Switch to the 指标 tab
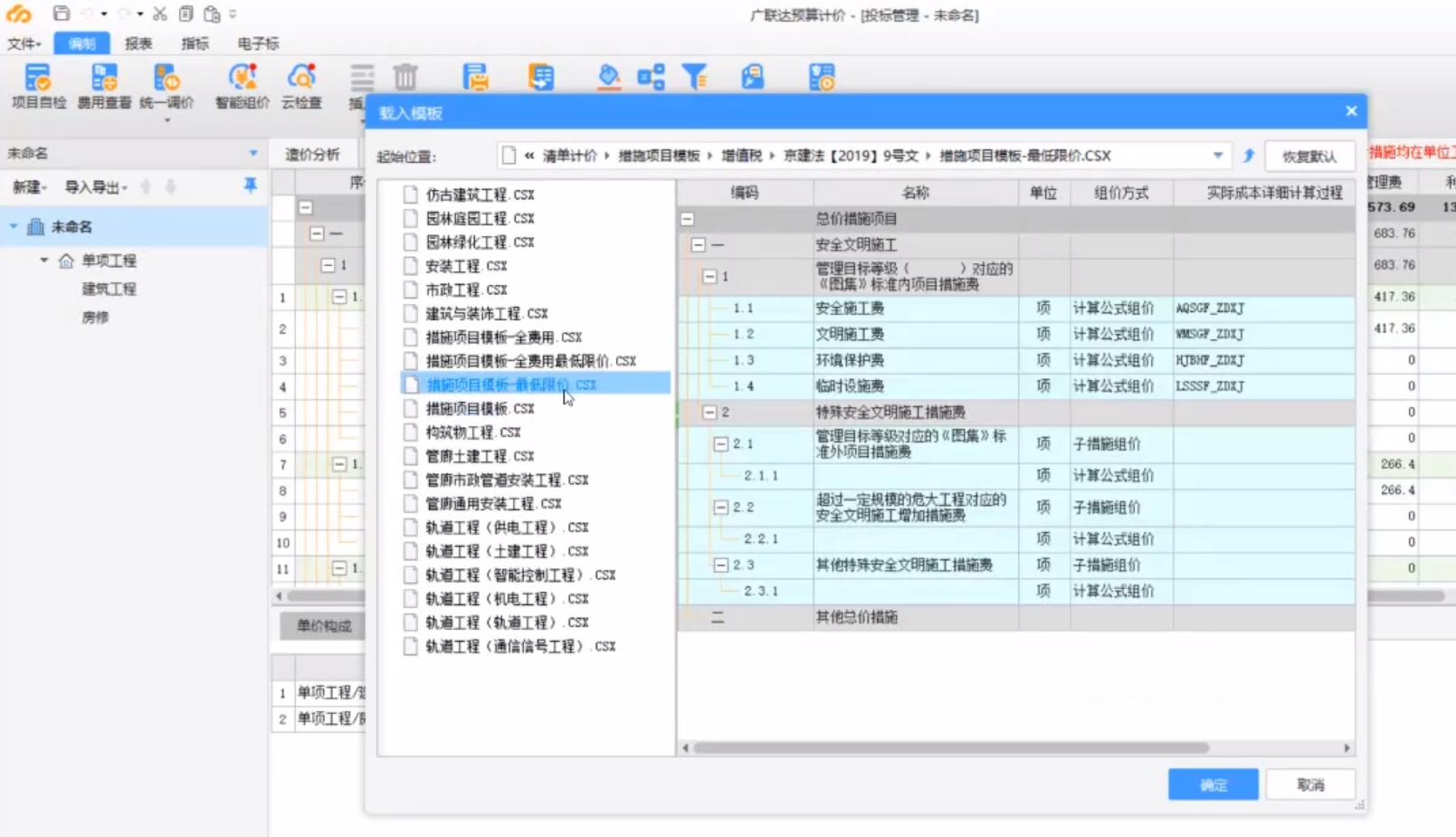The height and width of the screenshot is (837, 1456). (195, 43)
